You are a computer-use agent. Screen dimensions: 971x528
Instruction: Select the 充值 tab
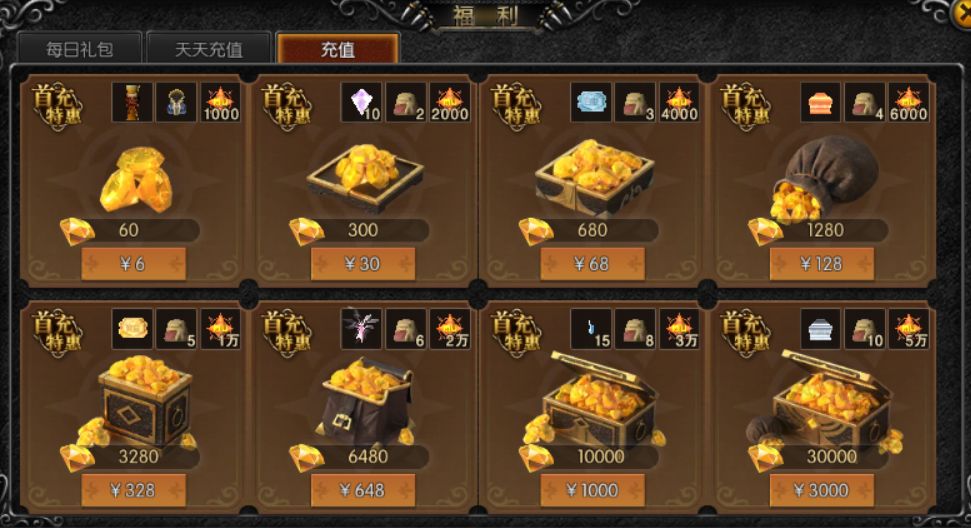pyautogui.click(x=337, y=49)
